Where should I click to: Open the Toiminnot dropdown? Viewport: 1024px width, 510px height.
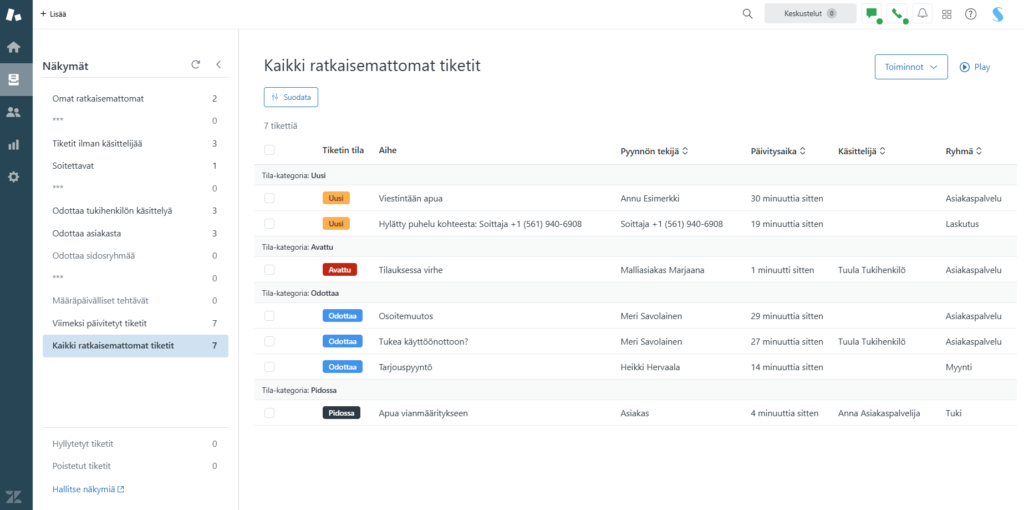tap(911, 67)
